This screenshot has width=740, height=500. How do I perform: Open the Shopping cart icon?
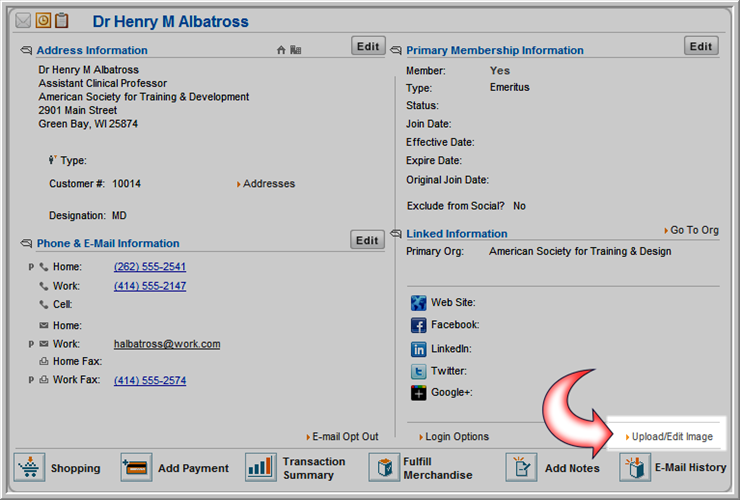coord(29,467)
